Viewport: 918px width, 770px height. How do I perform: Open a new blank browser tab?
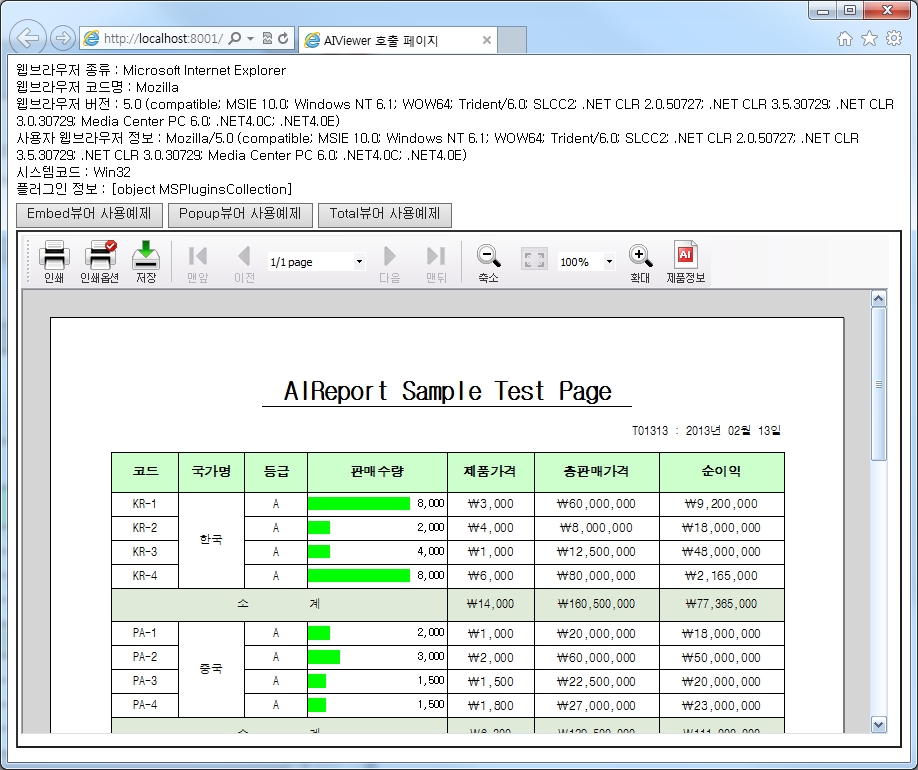pos(512,40)
